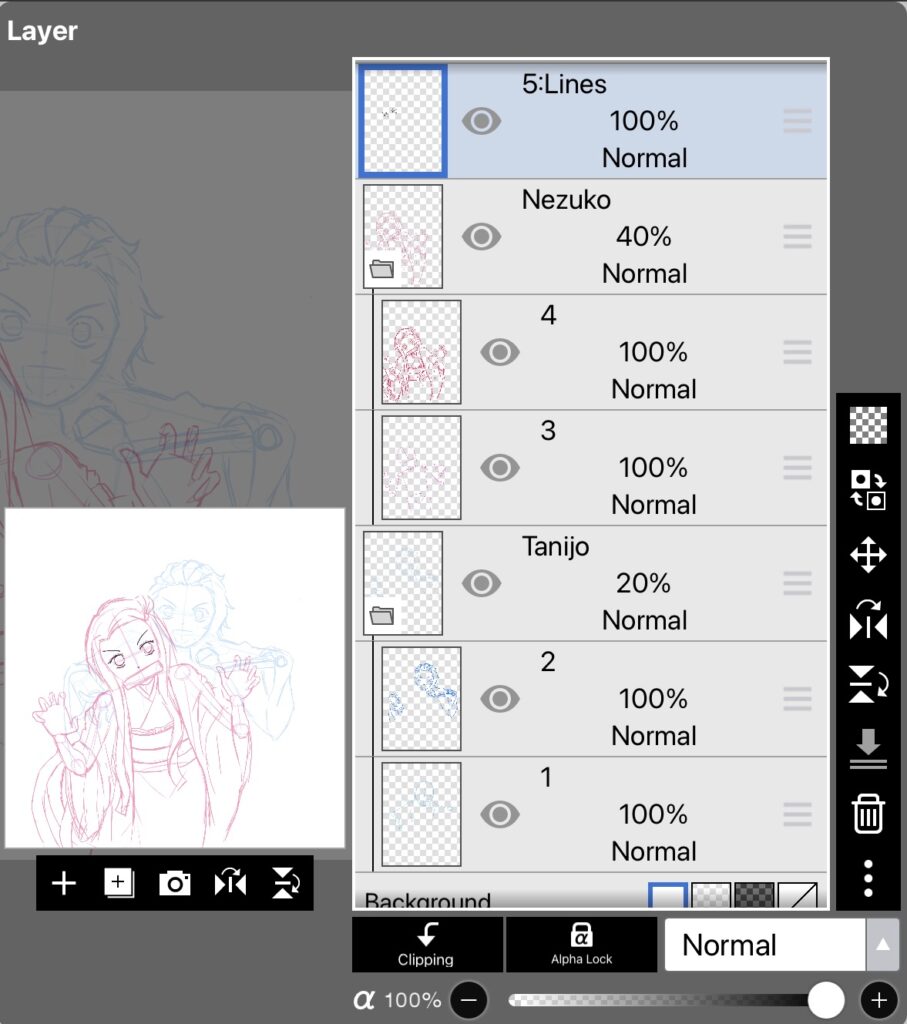
Task: Click the opacity slider handle
Action: click(826, 999)
